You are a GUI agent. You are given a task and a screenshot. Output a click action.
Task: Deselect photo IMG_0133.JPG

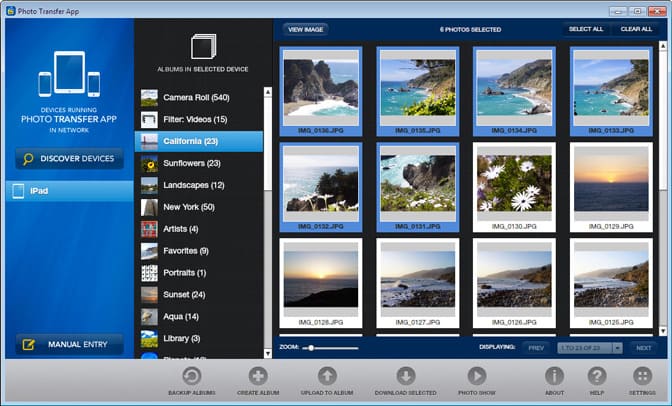point(611,91)
